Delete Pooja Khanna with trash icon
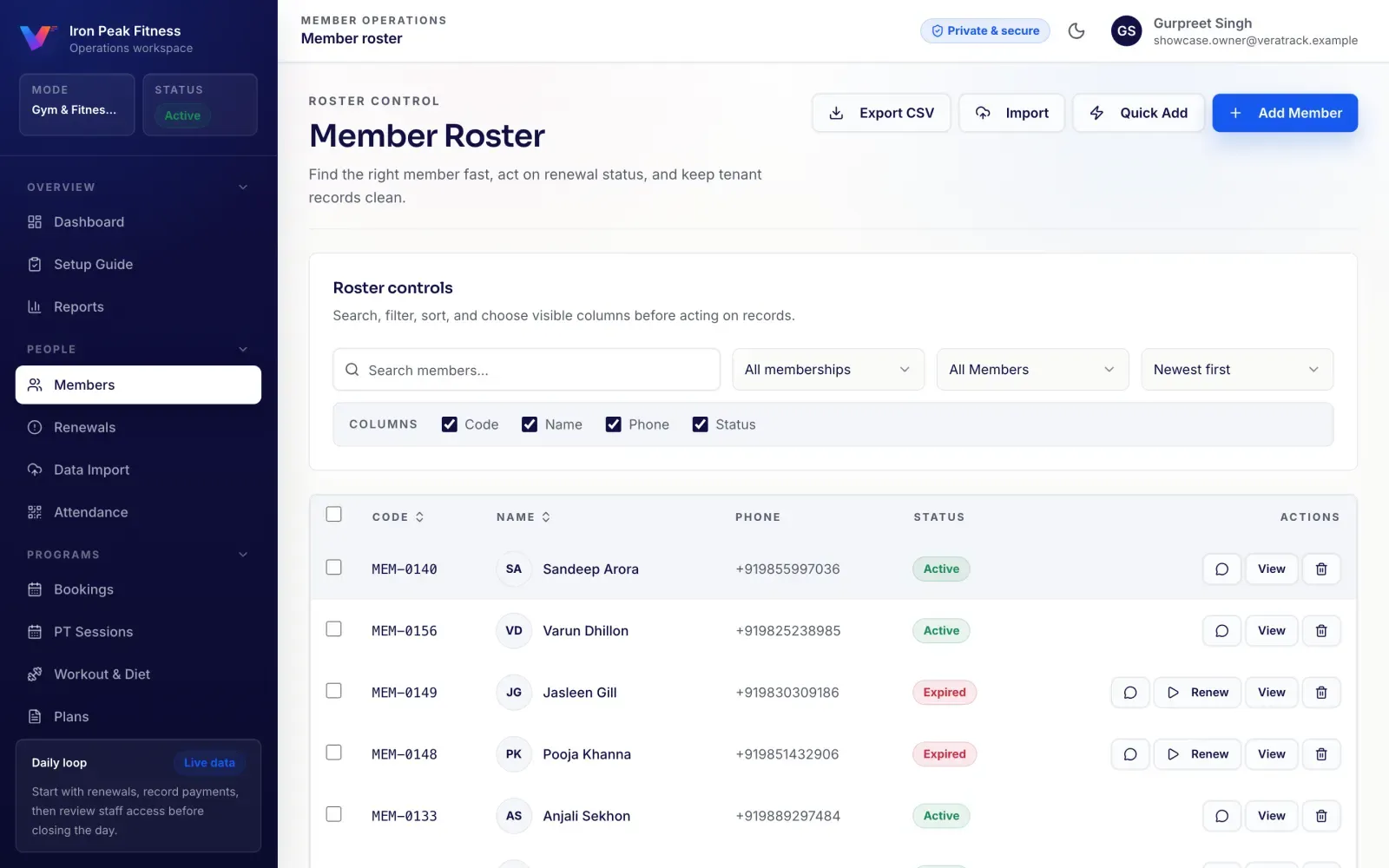The height and width of the screenshot is (868, 1389). pos(1321,754)
